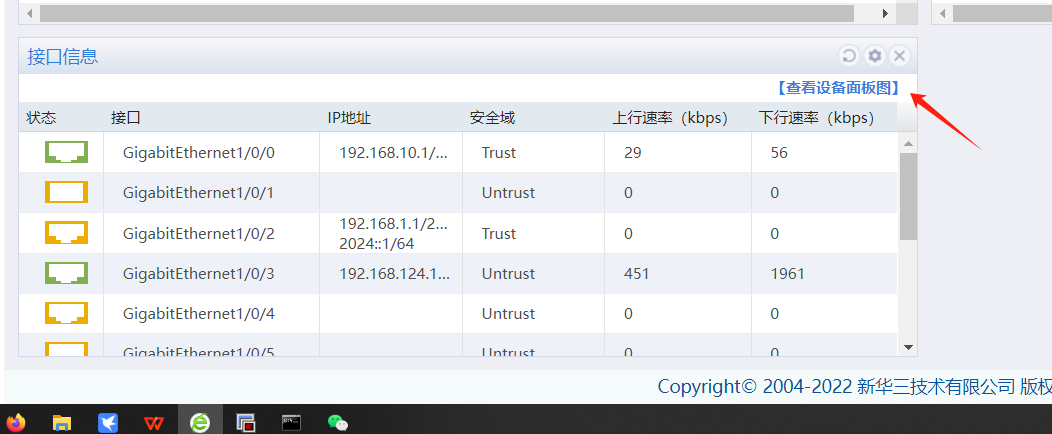Click the port status icon for GigabitEthernet1/0/1
Screen dimensions: 1052x434
coord(66,193)
